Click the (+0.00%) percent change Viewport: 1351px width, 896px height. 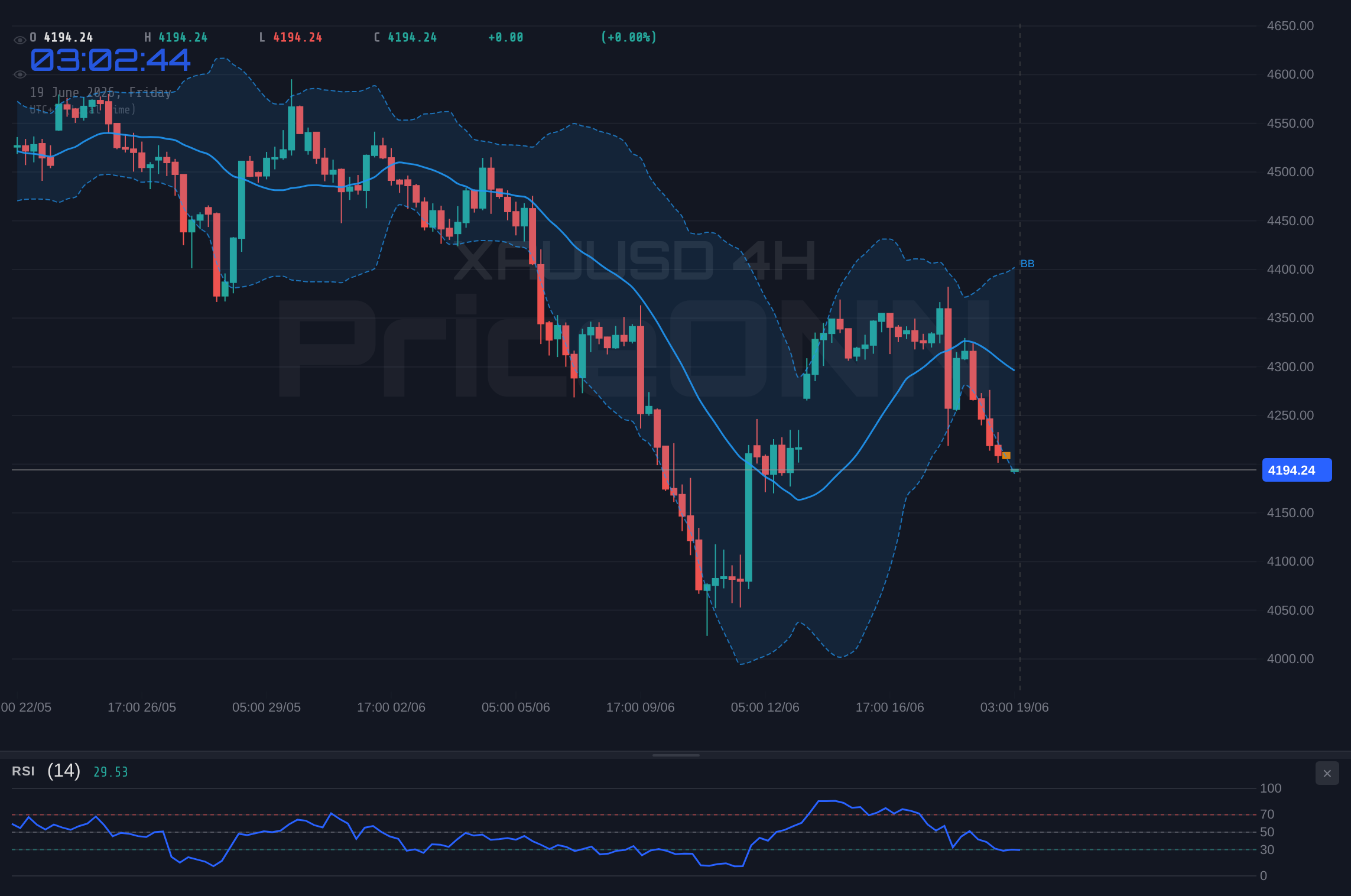click(x=629, y=37)
